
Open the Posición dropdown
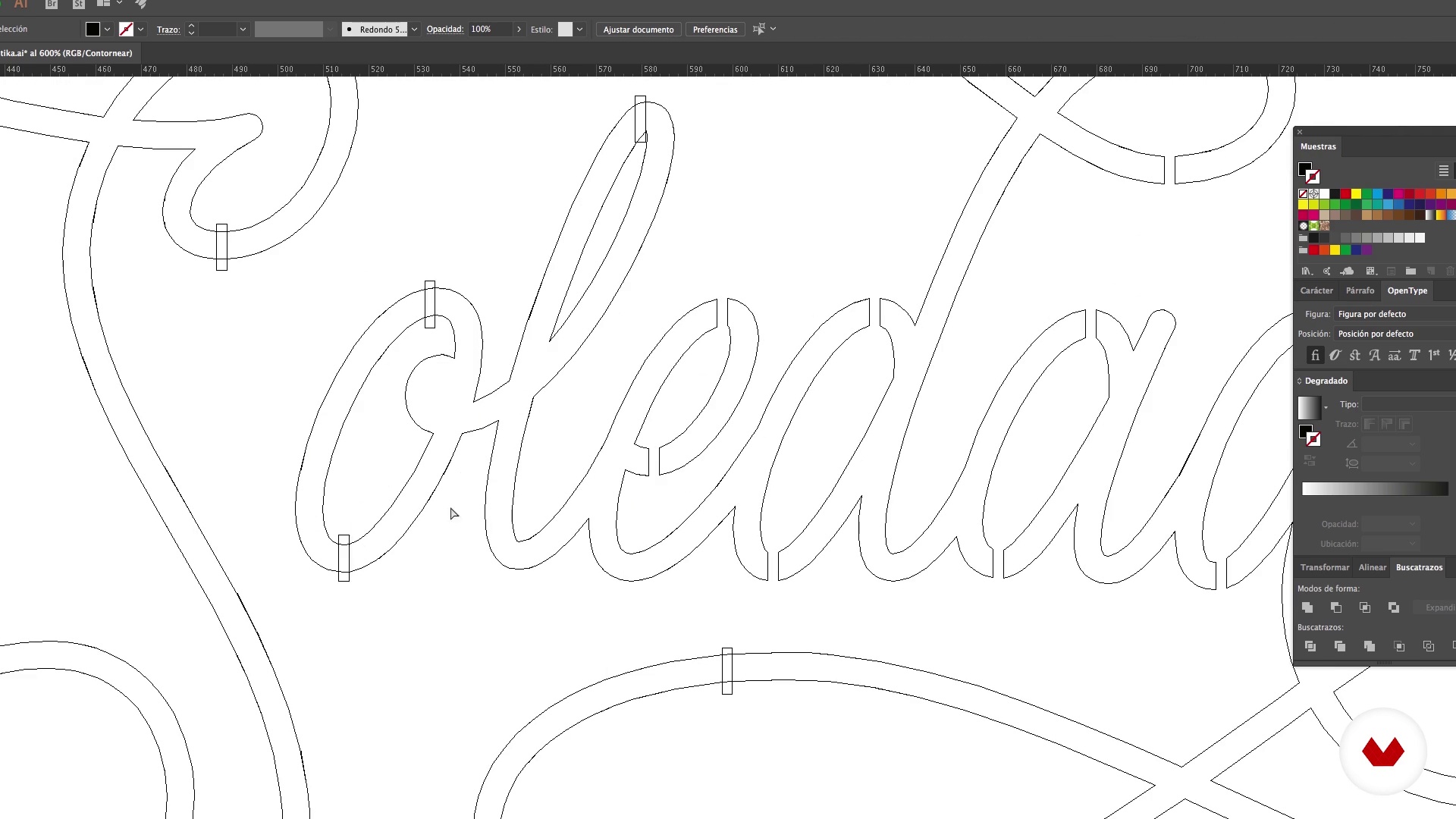point(1394,334)
